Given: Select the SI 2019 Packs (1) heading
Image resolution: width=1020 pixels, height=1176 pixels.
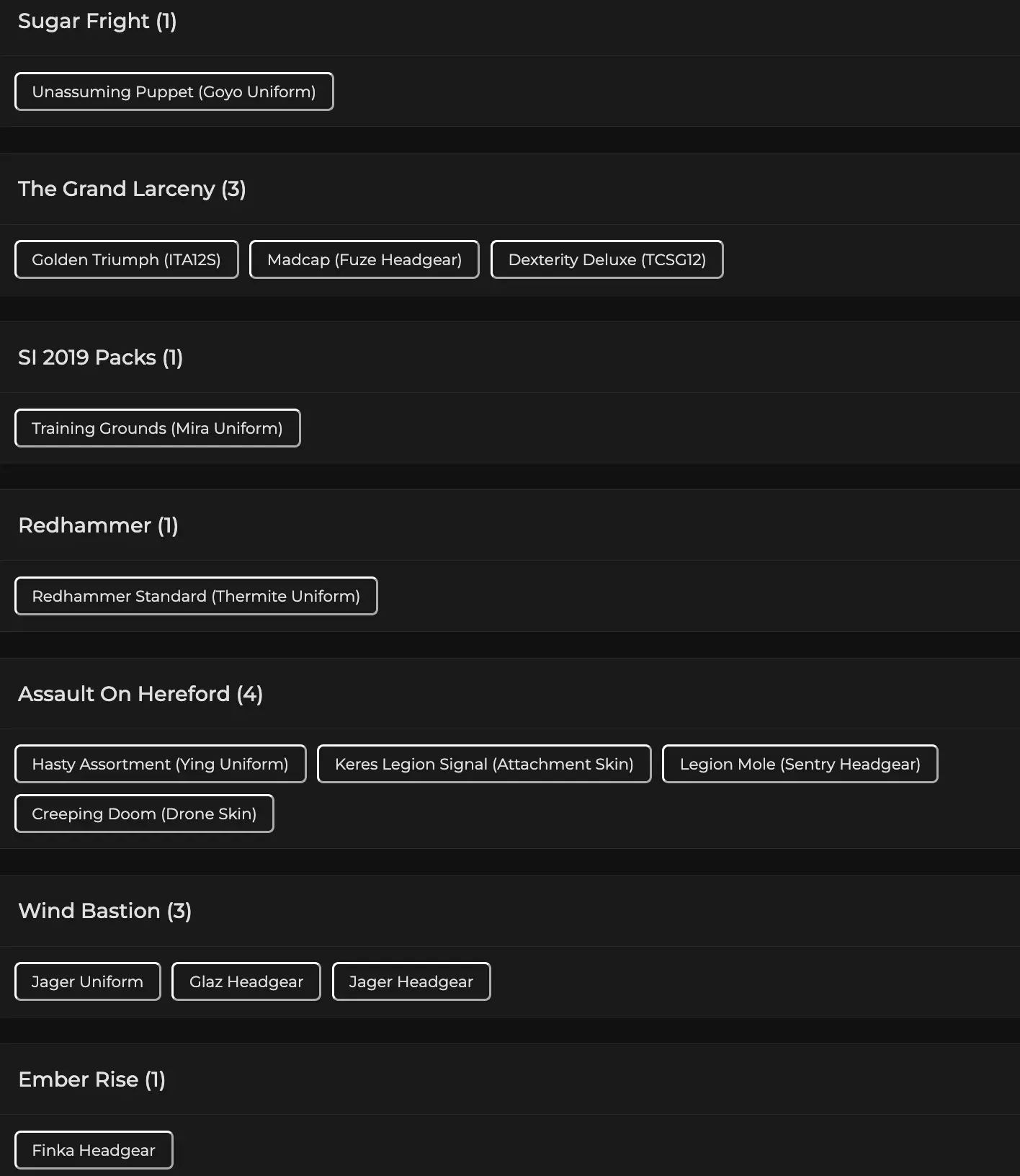Looking at the screenshot, I should [100, 357].
